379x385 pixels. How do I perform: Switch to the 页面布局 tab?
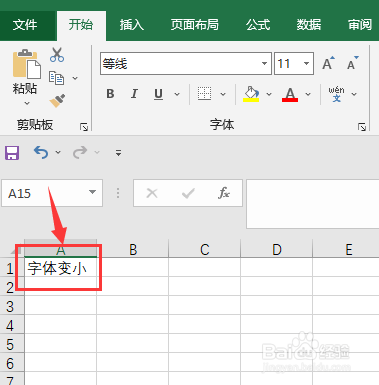(195, 25)
